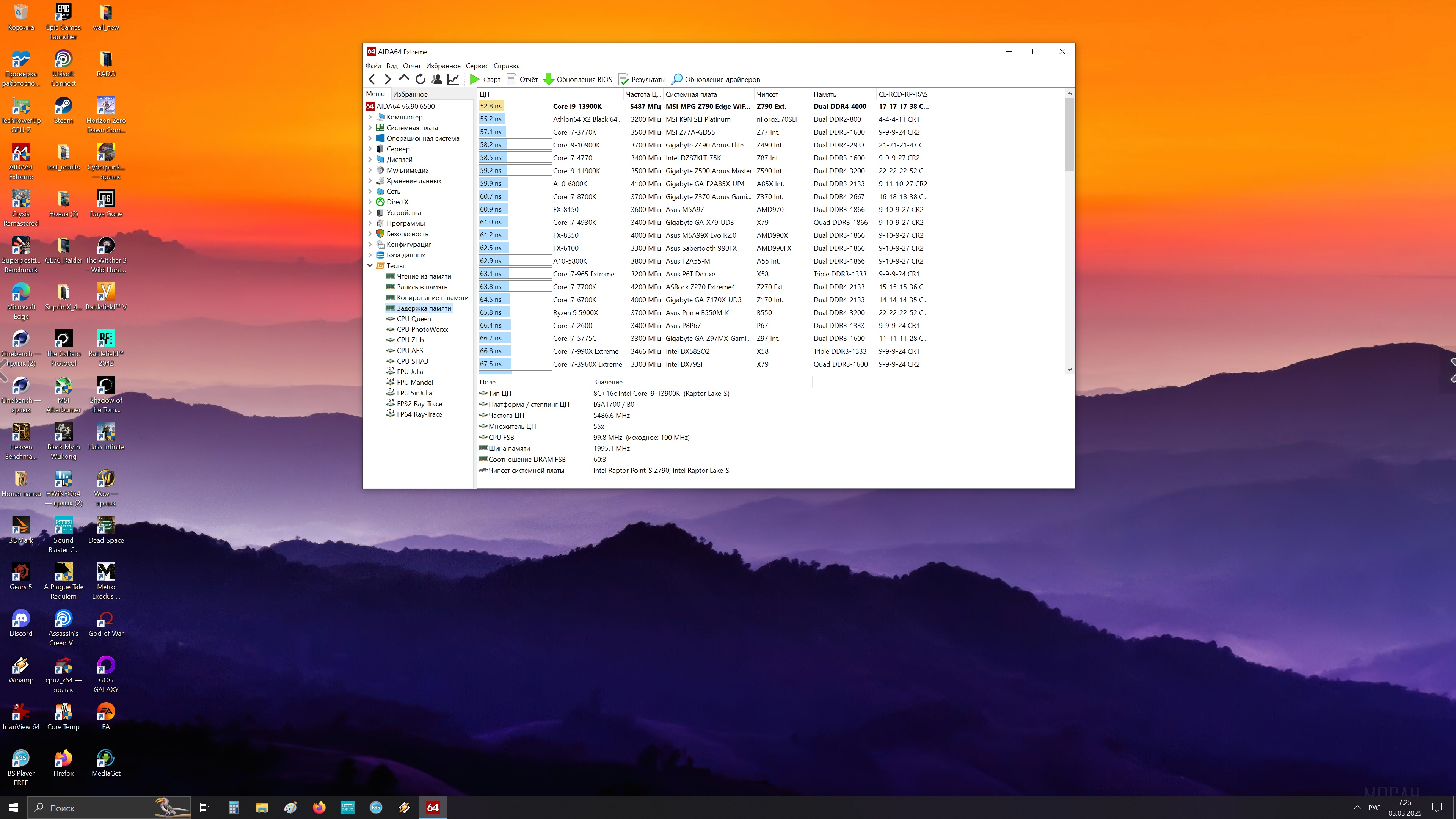
Task: Click the Back navigation arrow in toolbar
Action: 372,79
